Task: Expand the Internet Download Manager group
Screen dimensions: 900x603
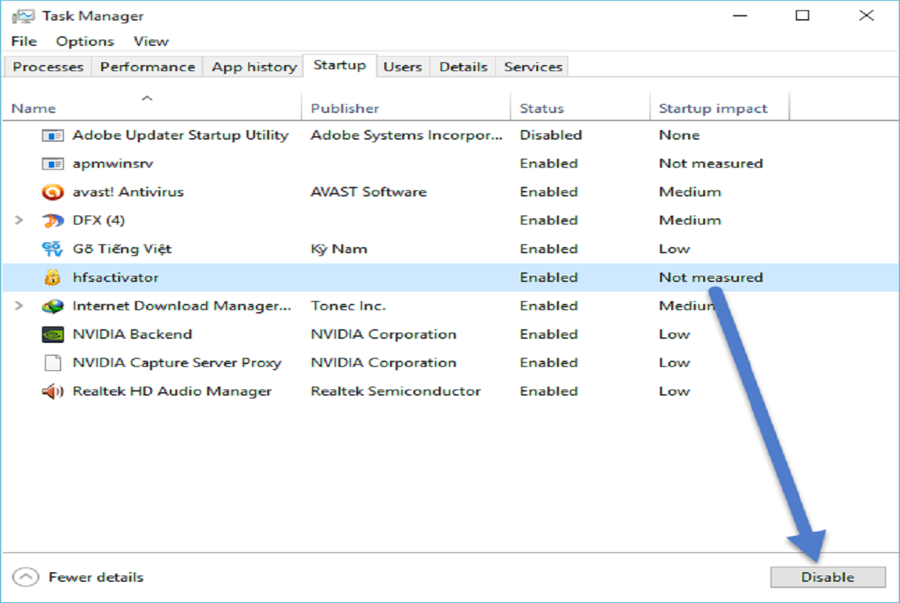Action: (x=19, y=306)
